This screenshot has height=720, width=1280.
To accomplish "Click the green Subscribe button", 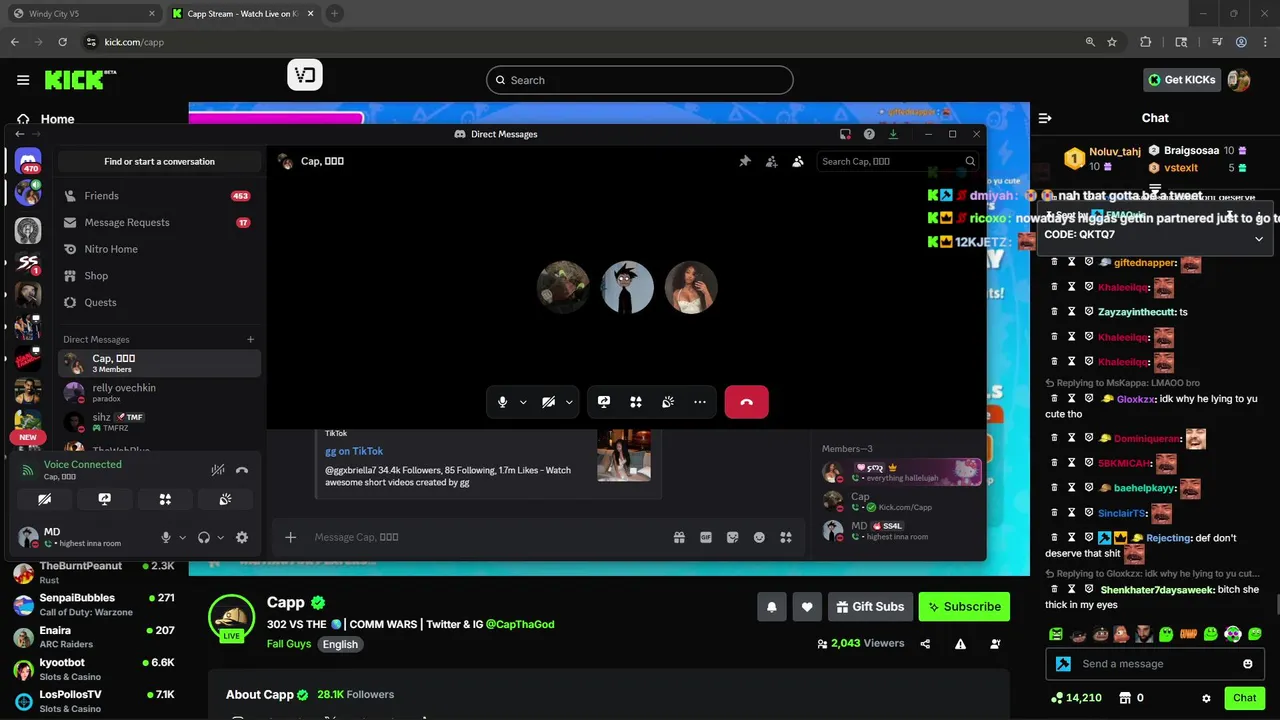I will (964, 607).
